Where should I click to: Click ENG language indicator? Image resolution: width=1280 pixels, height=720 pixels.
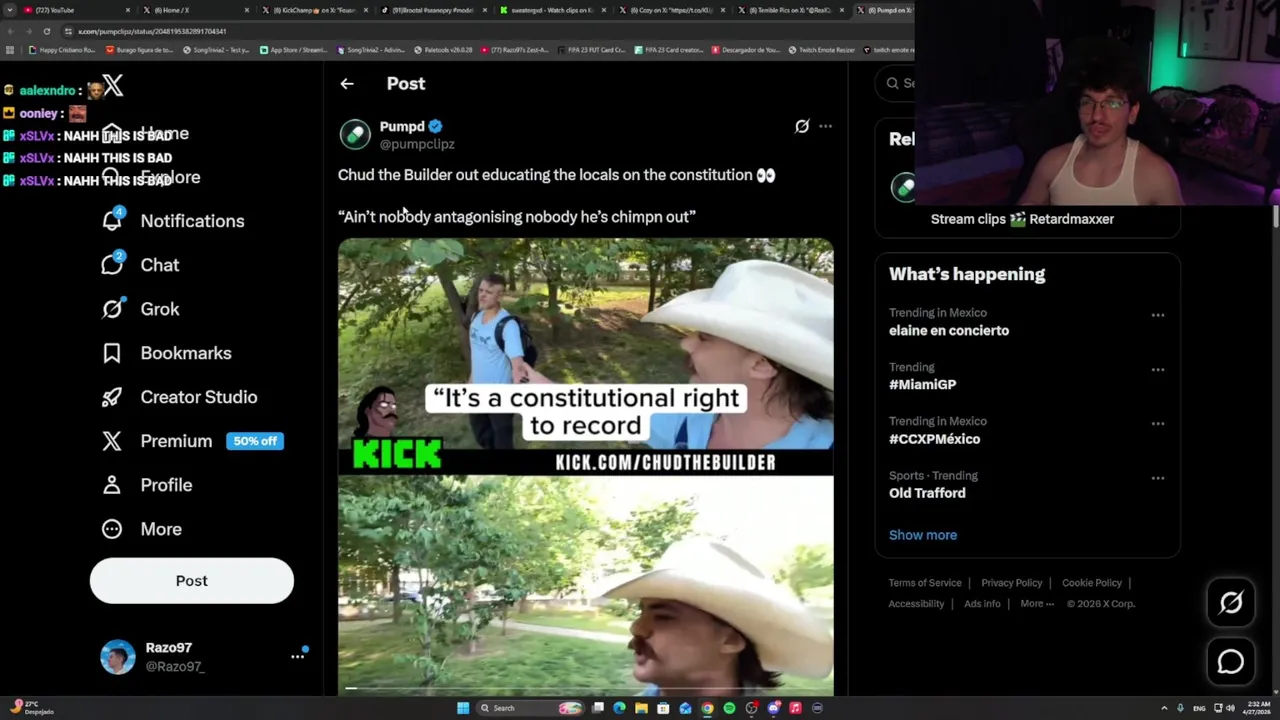(x=1200, y=708)
